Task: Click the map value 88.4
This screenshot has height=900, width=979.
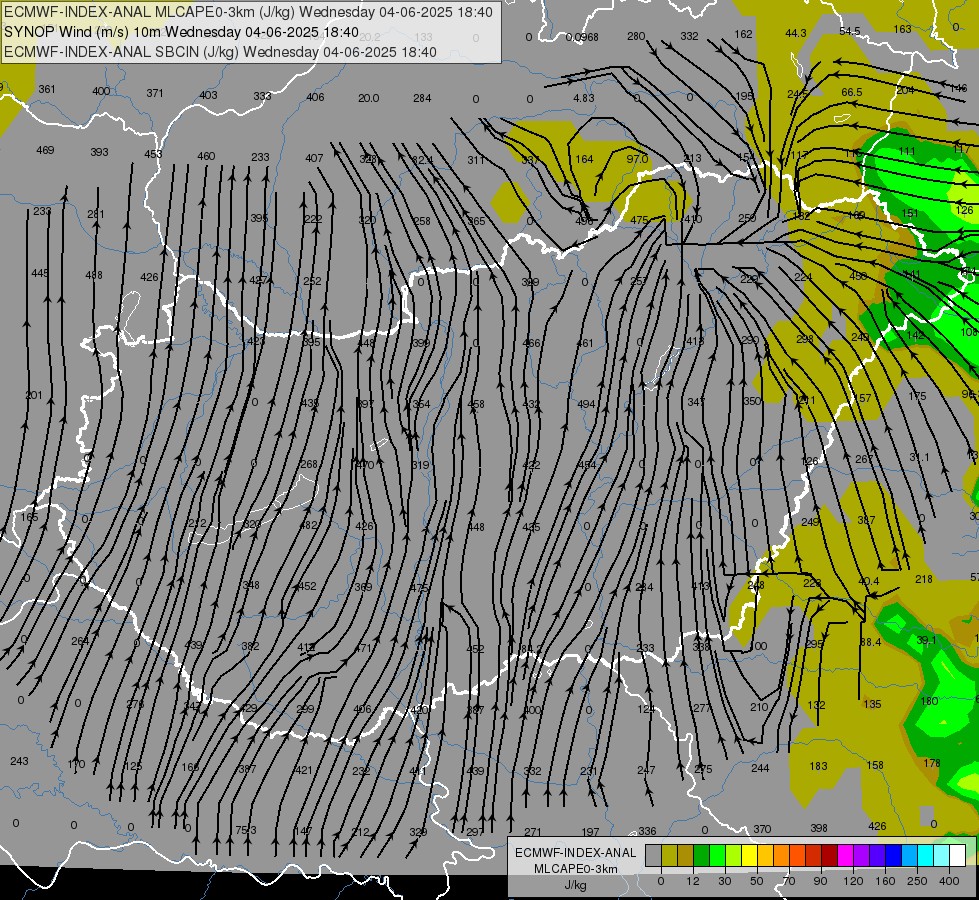Action: (870, 642)
